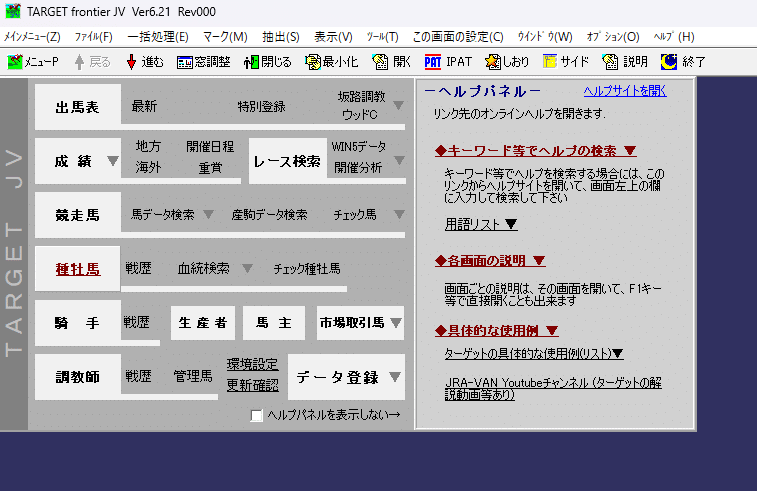Click the 競走馬 button

click(78, 215)
